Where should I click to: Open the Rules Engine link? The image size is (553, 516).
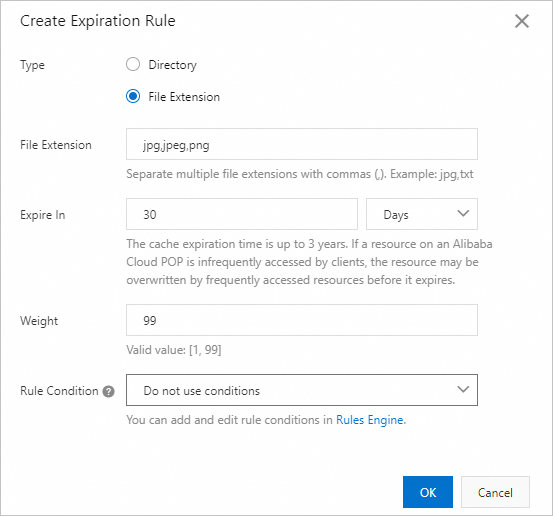[x=370, y=420]
